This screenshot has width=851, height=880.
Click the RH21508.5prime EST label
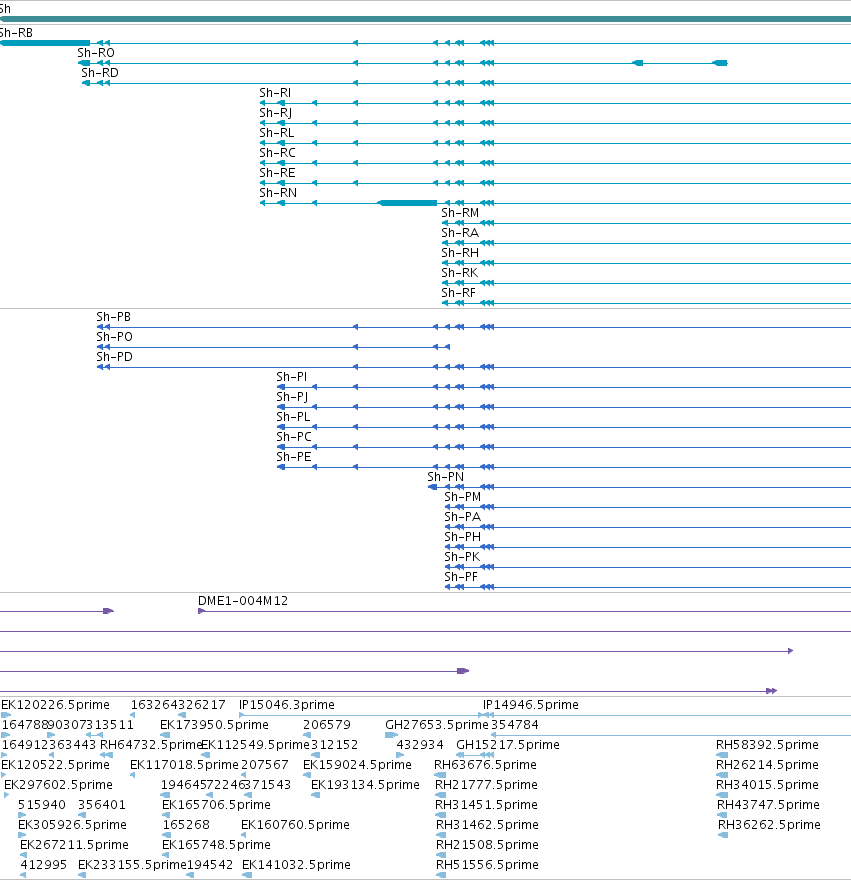(x=487, y=845)
